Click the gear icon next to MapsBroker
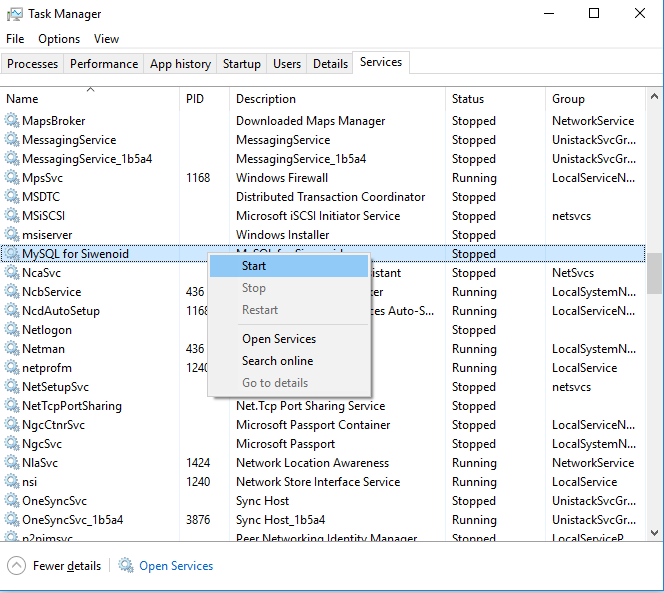Screen dimensions: 664x593 tap(12, 121)
